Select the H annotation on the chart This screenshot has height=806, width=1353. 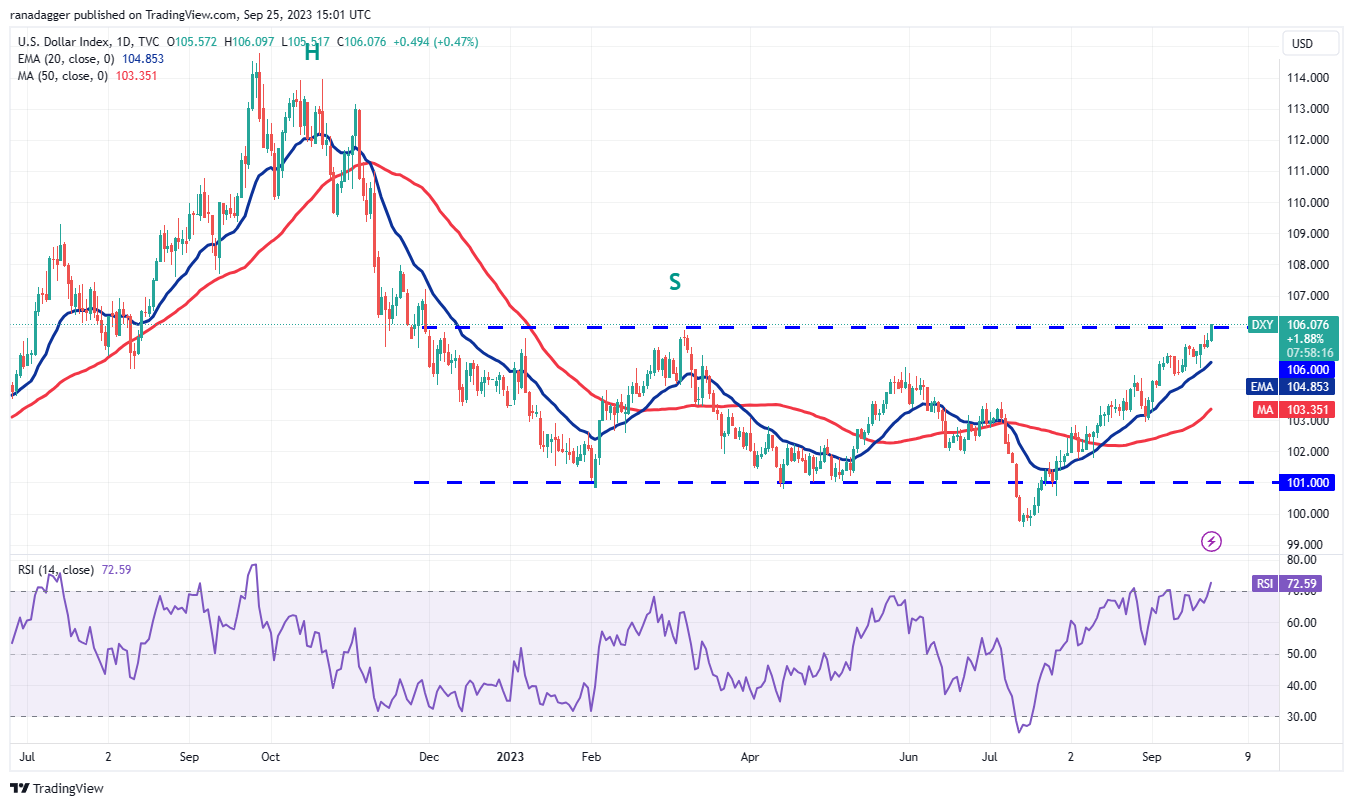[x=310, y=53]
